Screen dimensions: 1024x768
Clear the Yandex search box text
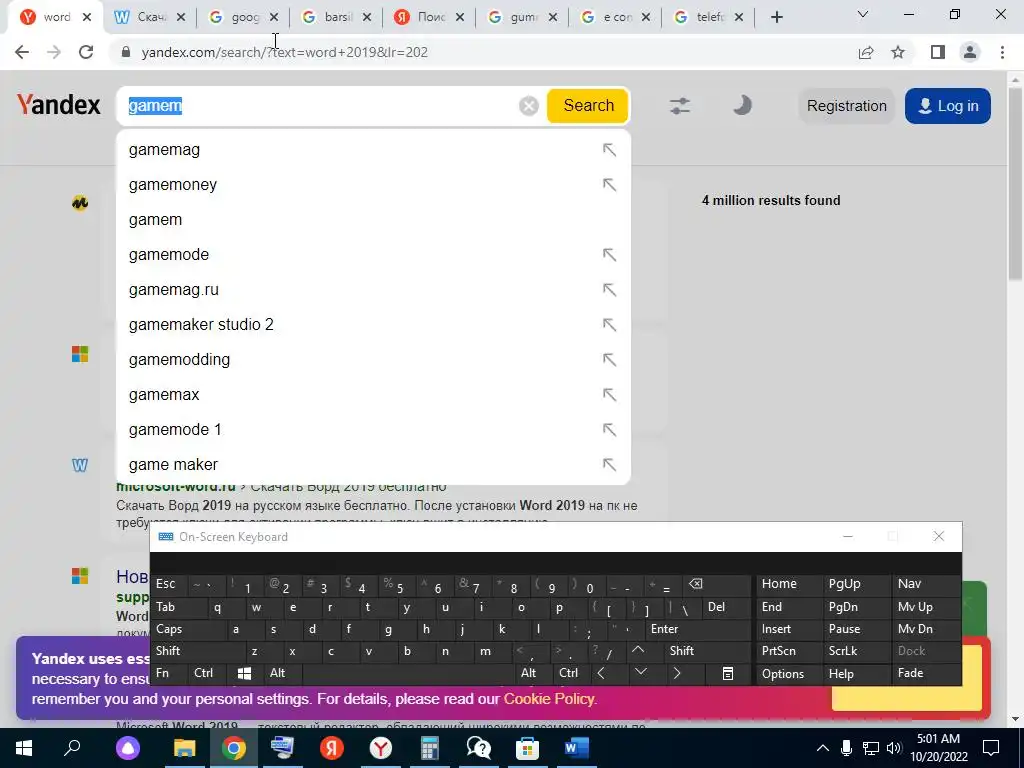pos(528,106)
